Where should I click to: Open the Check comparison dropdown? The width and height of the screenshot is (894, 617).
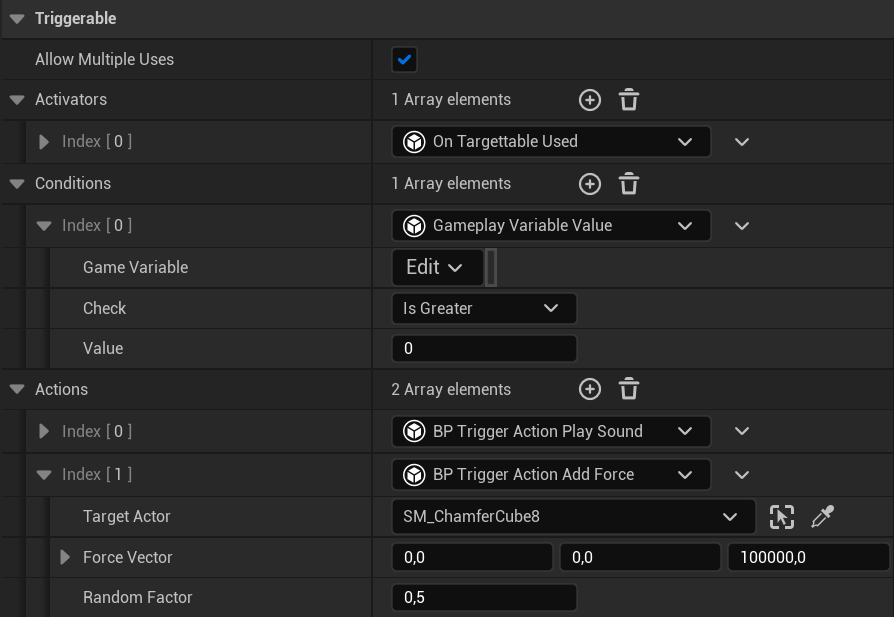click(484, 308)
